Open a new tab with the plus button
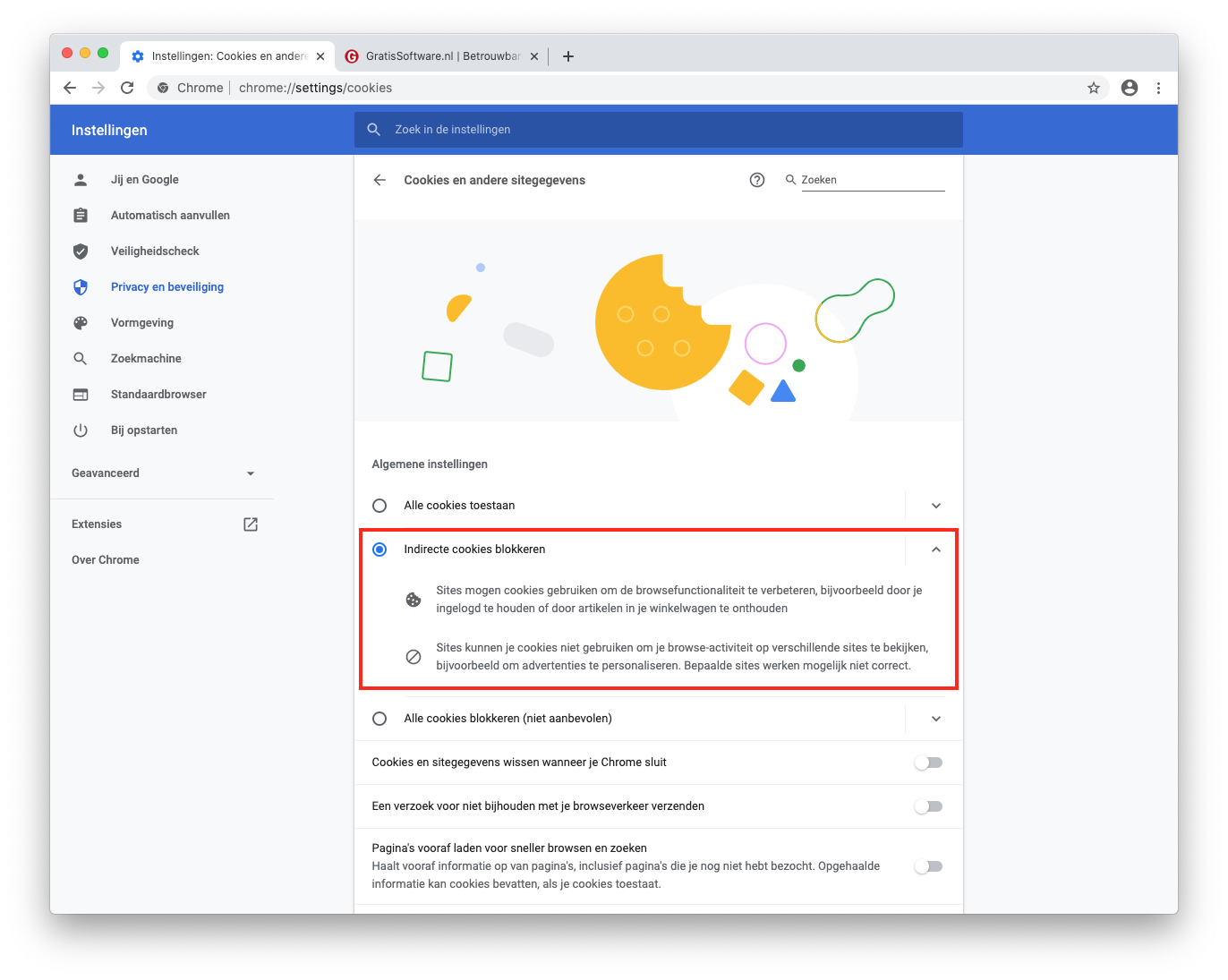The height and width of the screenshot is (980, 1228). click(x=567, y=56)
